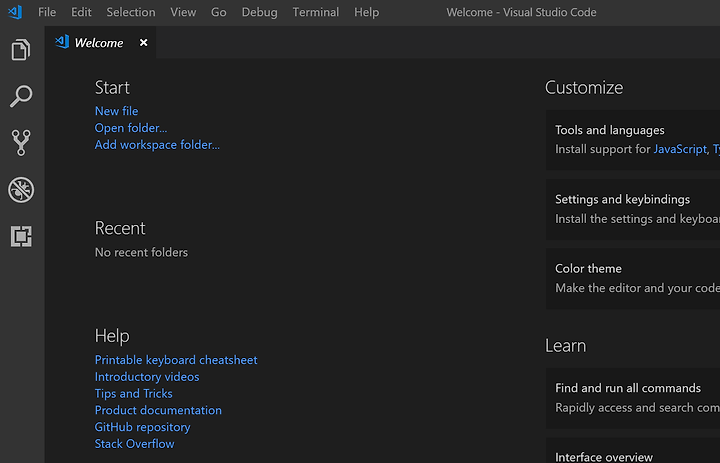Select the Welcome editor tab
This screenshot has width=720, height=463.
[101, 43]
